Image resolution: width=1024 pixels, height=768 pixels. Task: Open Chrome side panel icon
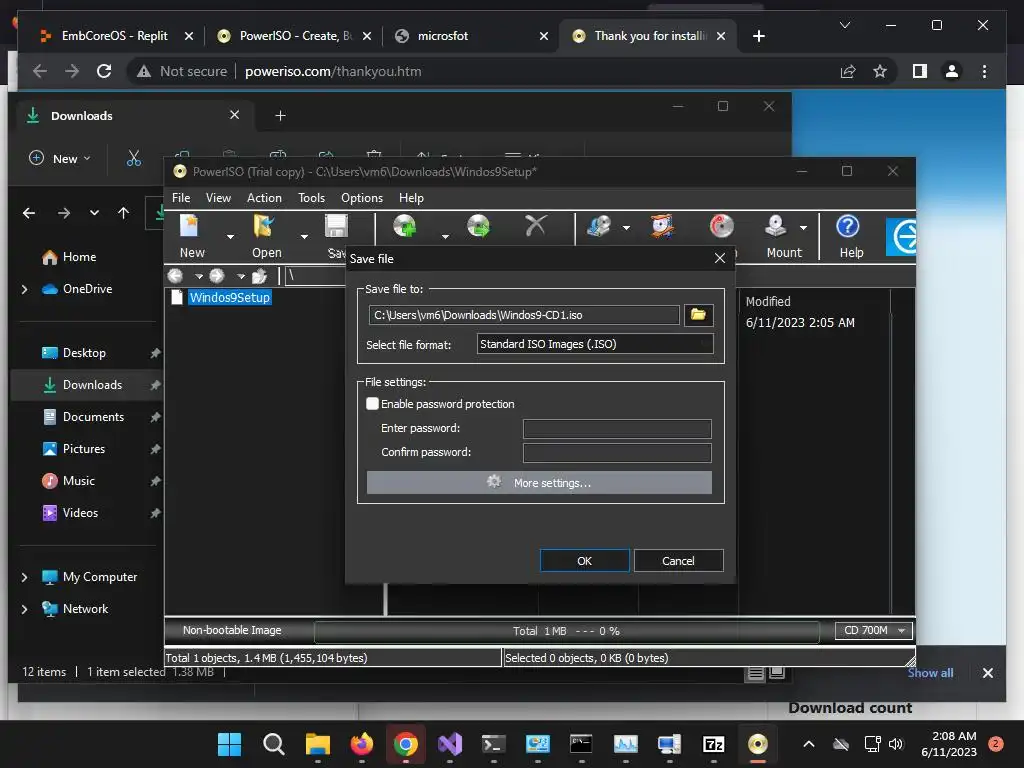coord(920,71)
